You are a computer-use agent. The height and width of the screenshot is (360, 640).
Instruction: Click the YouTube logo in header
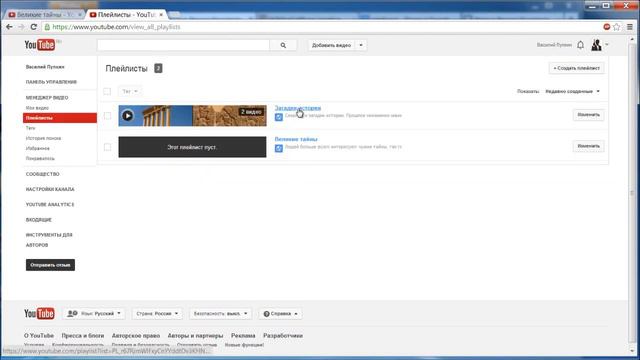point(40,45)
